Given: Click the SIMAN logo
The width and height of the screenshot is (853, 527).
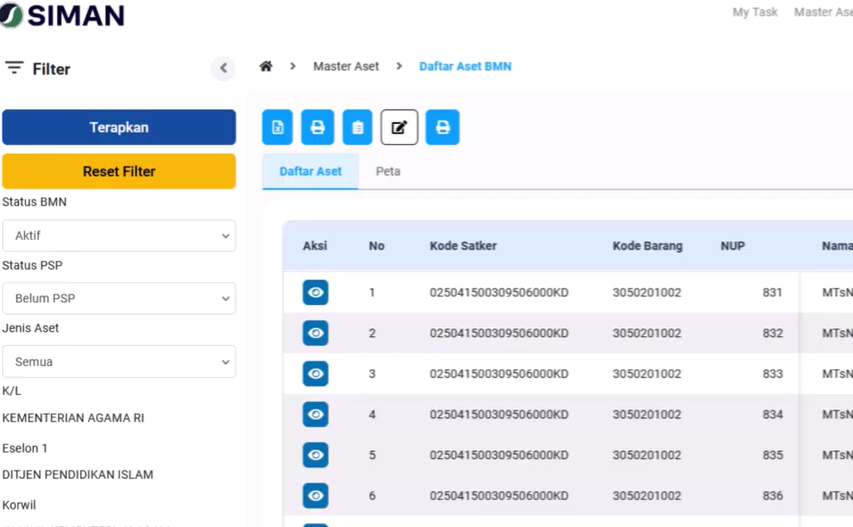Looking at the screenshot, I should [x=63, y=15].
